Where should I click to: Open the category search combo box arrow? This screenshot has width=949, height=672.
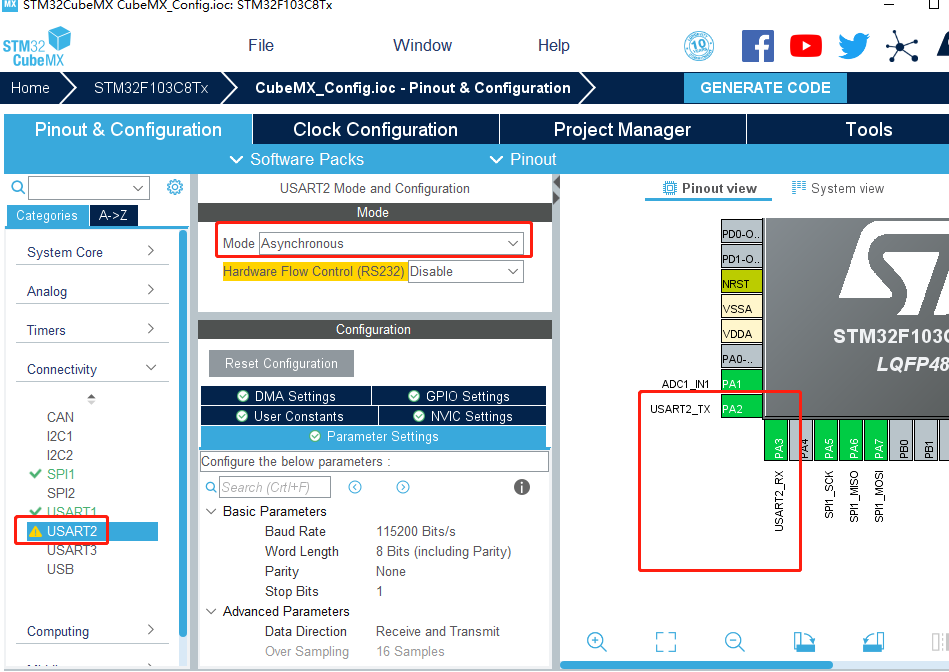[138, 188]
